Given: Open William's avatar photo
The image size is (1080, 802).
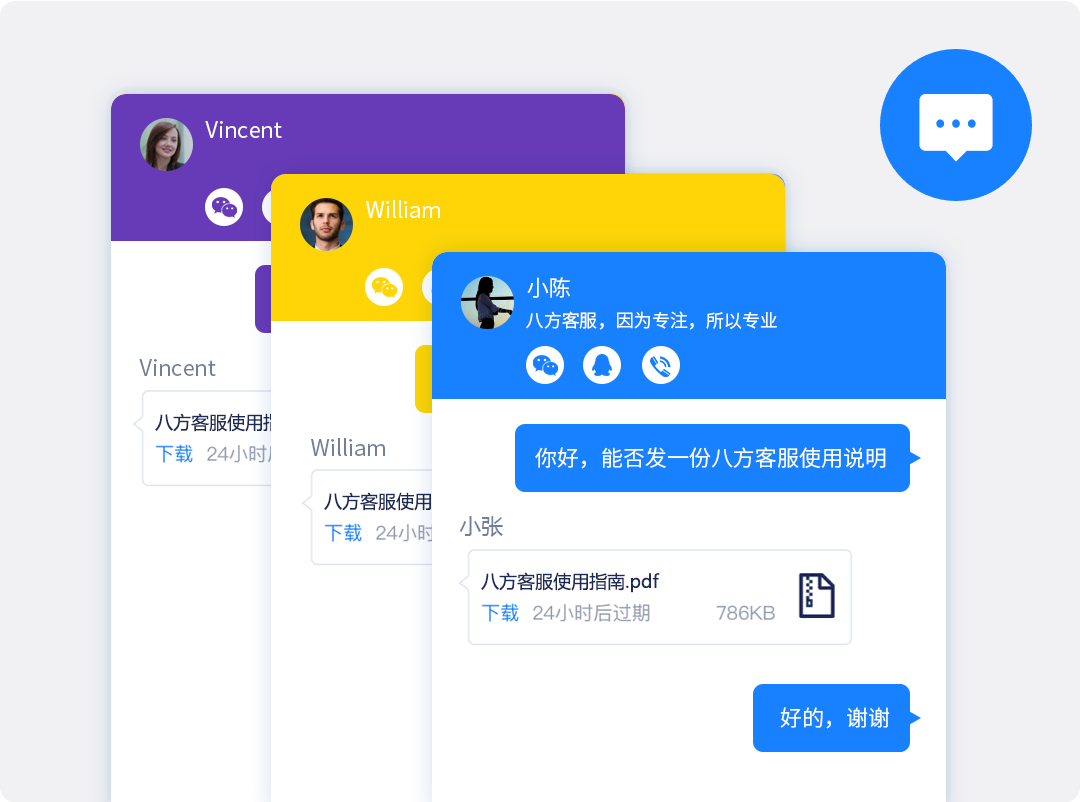Looking at the screenshot, I should 326,224.
